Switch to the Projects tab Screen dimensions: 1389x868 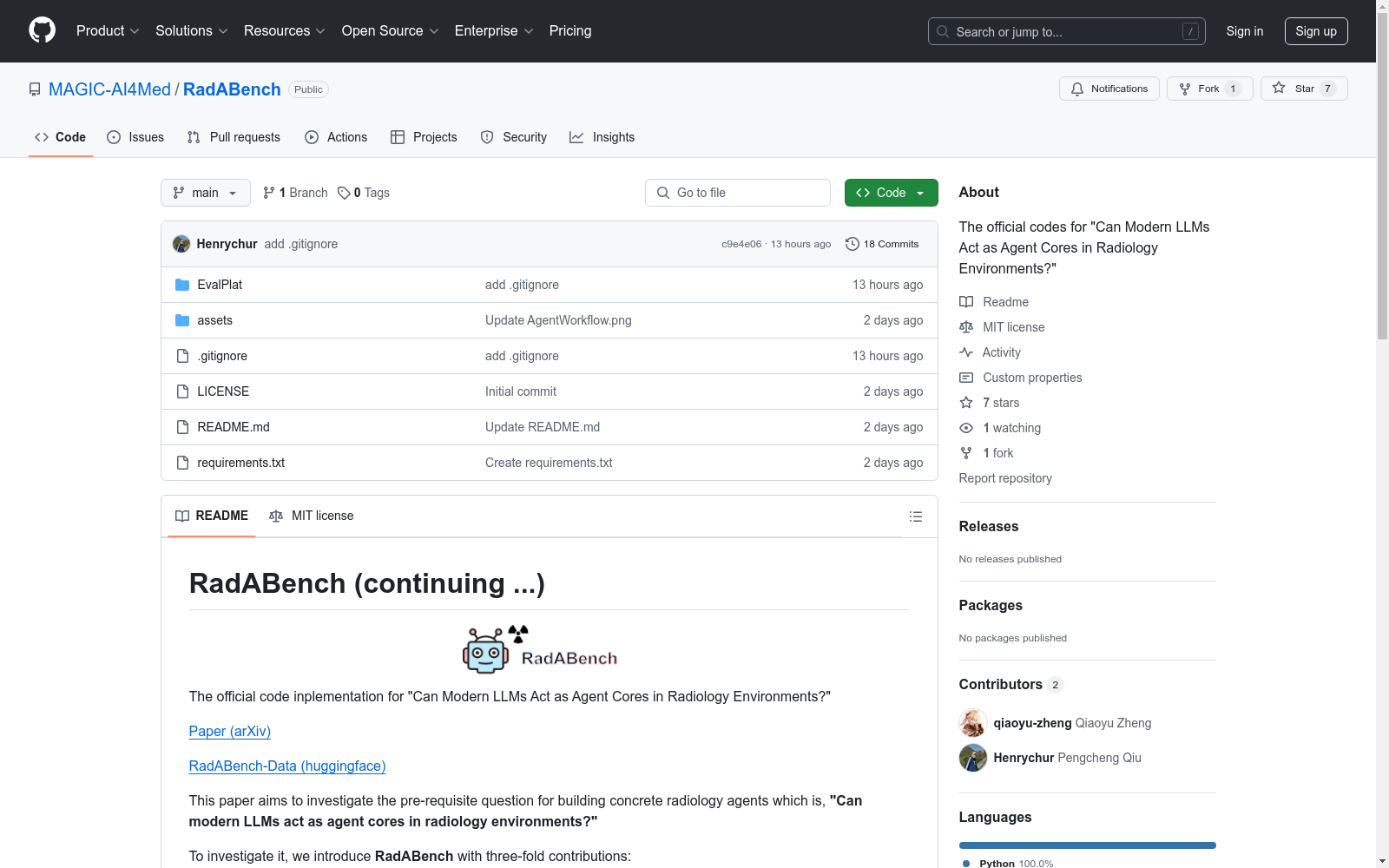[424, 137]
